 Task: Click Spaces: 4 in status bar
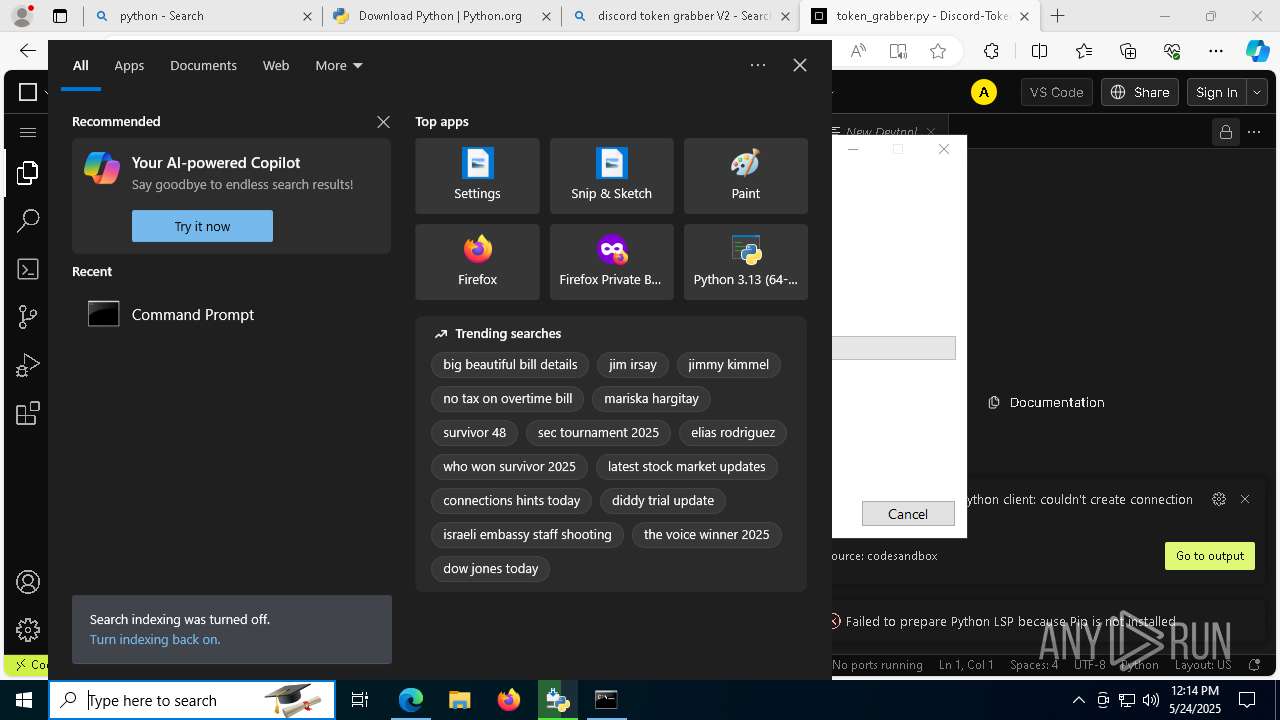[x=1033, y=665]
